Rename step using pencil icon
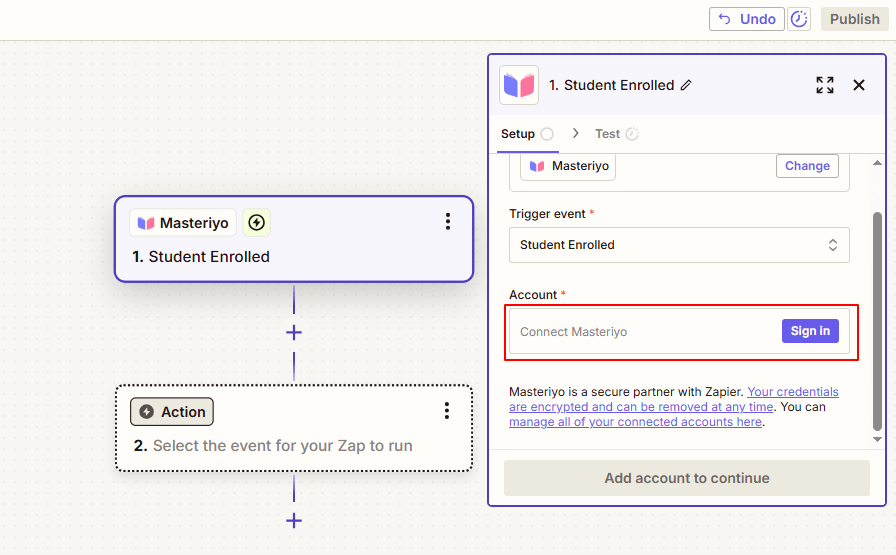The image size is (896, 555). [x=686, y=85]
